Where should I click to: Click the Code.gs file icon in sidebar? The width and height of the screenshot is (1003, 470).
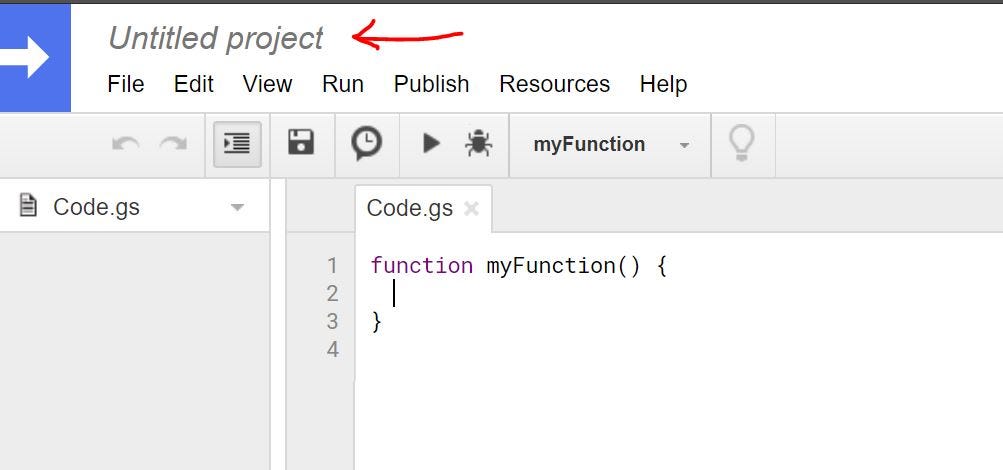point(28,206)
